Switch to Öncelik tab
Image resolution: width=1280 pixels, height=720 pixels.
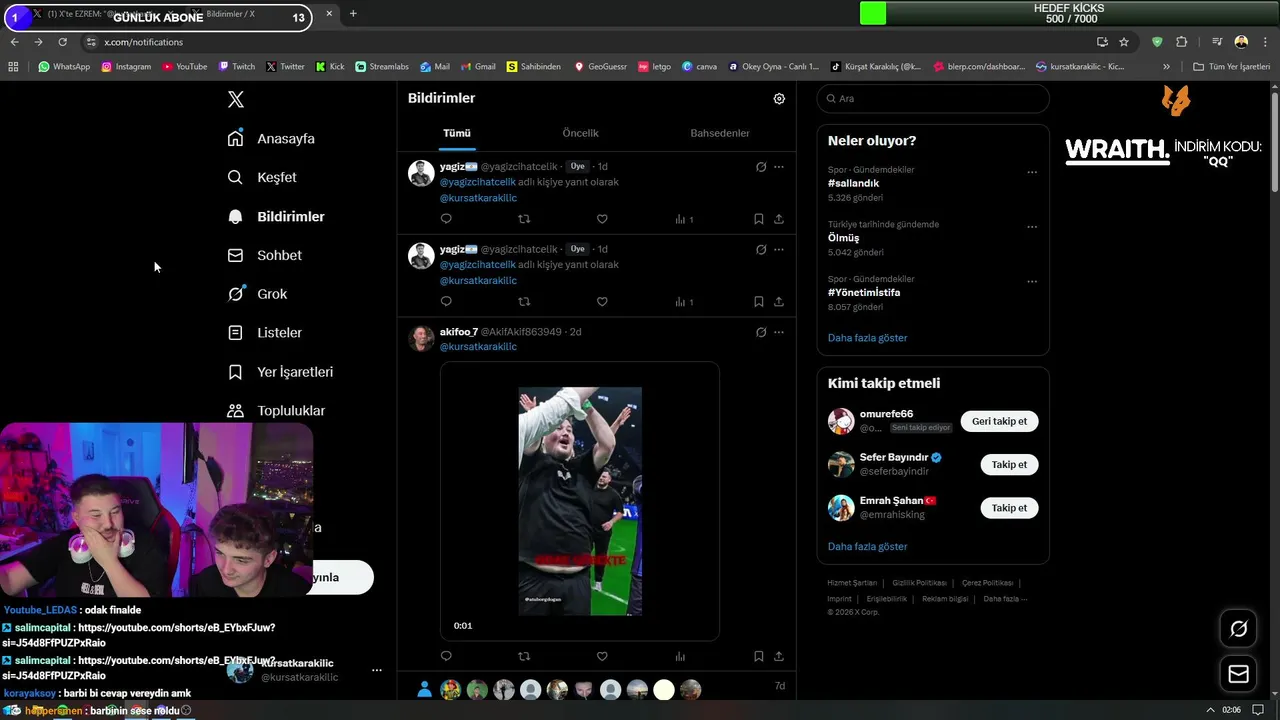click(x=580, y=133)
